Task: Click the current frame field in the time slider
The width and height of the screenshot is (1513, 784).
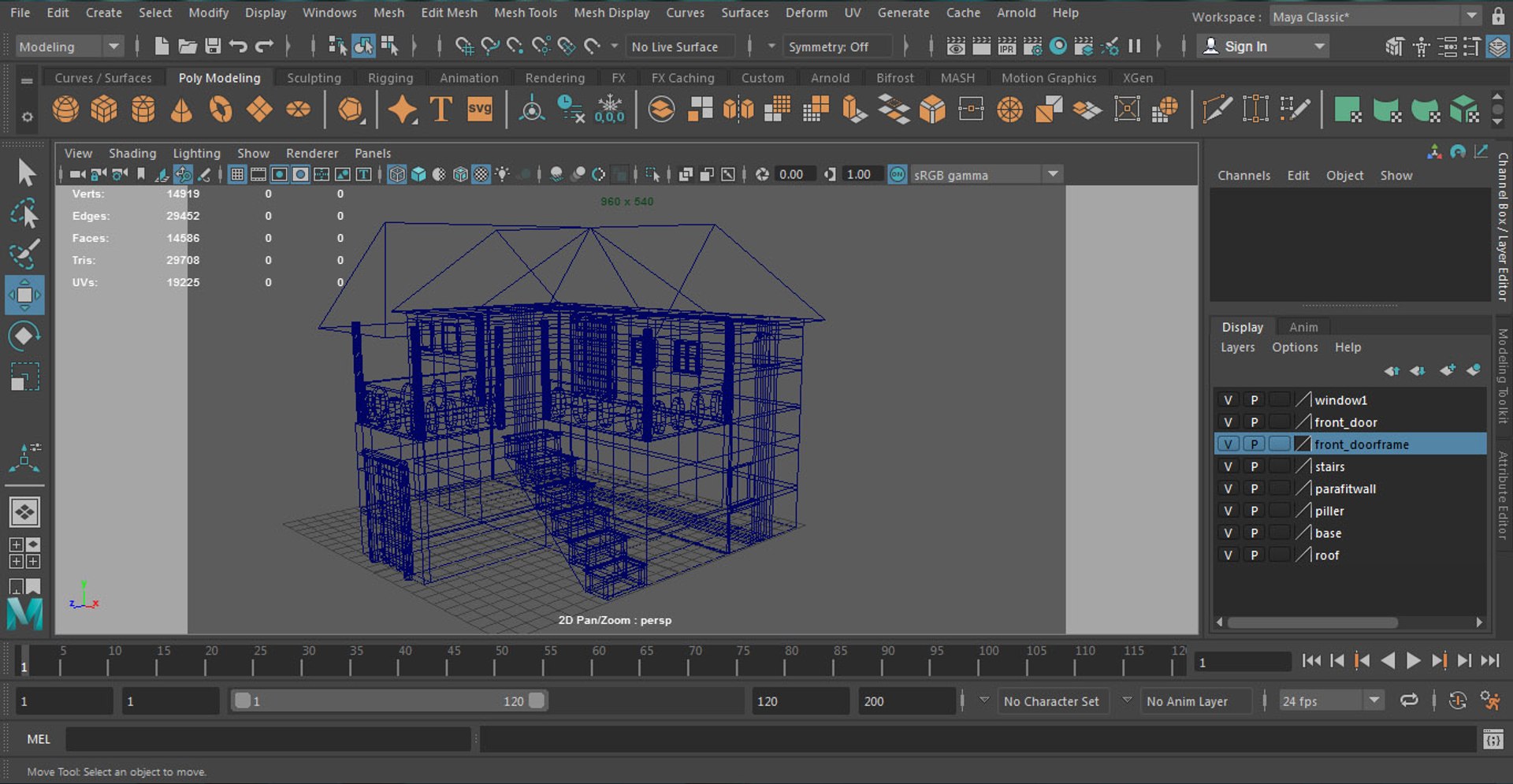Action: click(1243, 662)
